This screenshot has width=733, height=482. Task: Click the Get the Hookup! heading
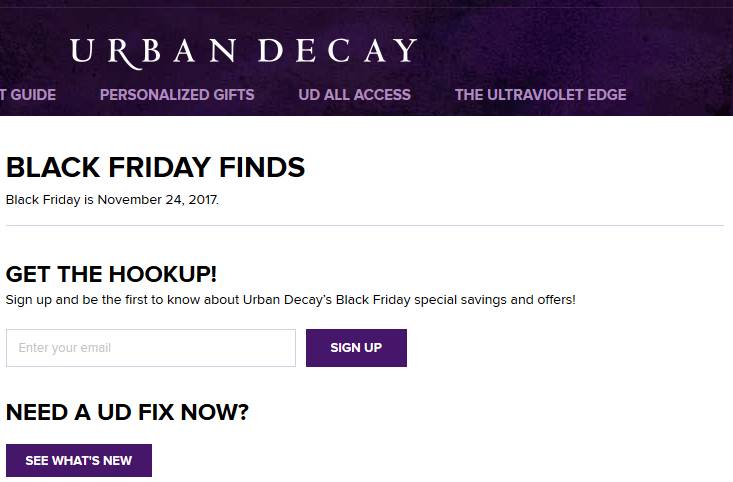click(111, 274)
